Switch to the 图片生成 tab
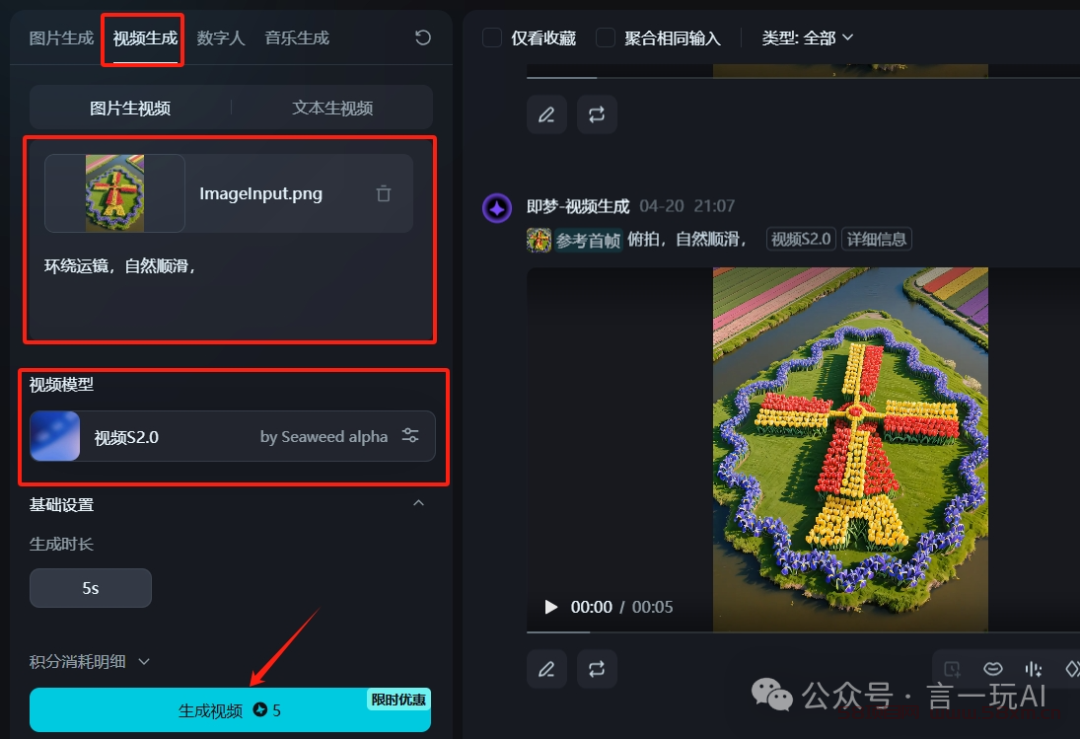This screenshot has width=1080, height=739. point(61,38)
